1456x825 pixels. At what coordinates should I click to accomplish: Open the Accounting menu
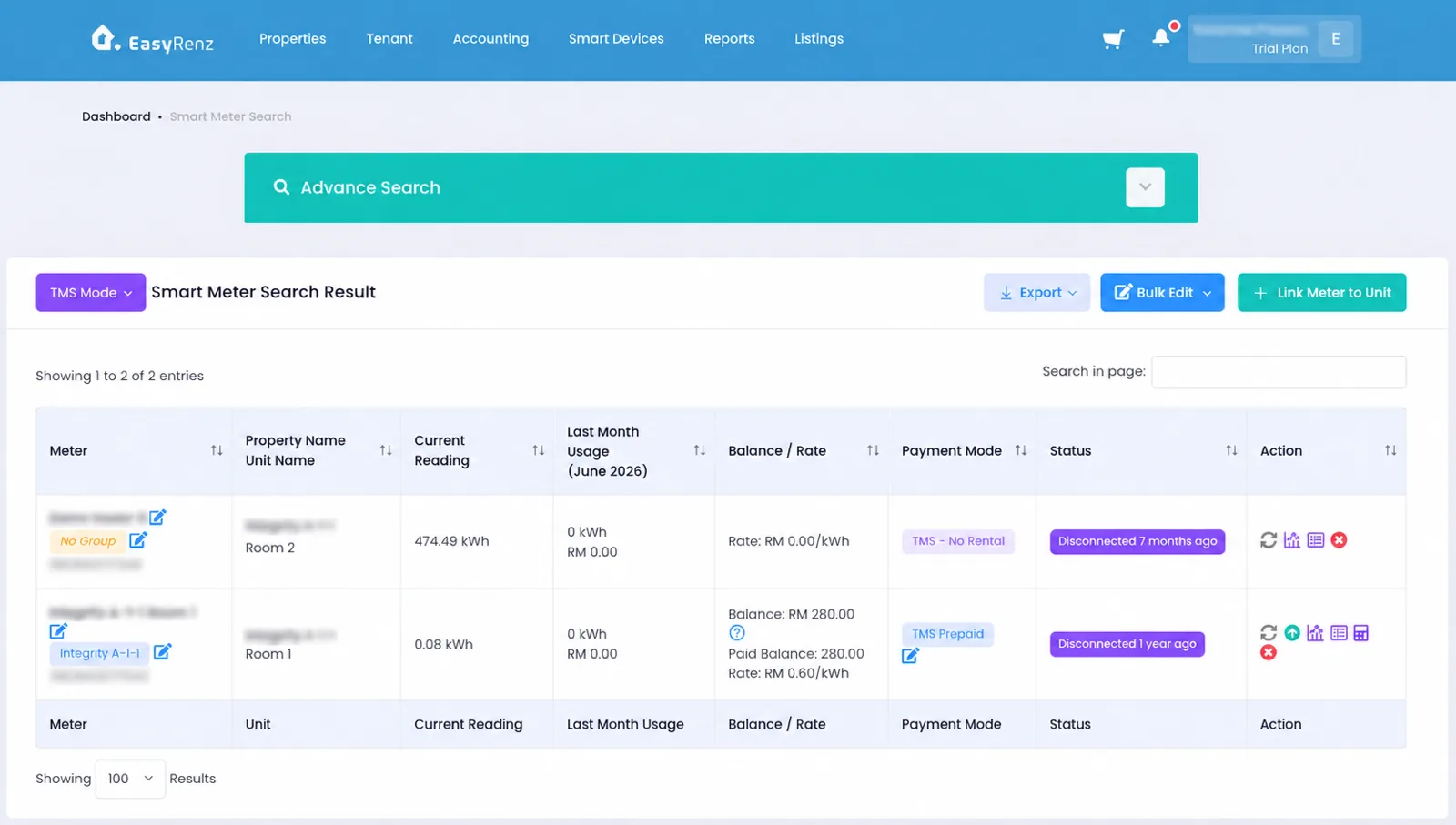pos(490,38)
